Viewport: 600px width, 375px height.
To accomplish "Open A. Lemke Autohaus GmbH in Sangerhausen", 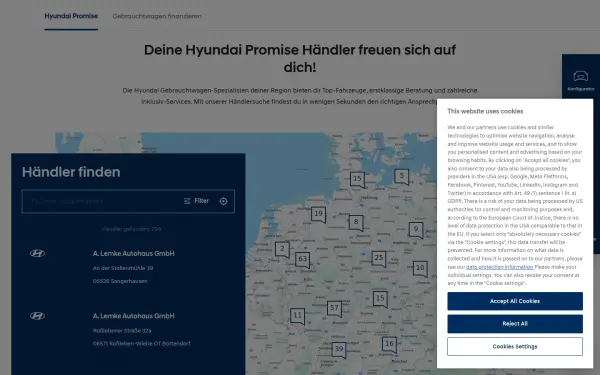I will pyautogui.click(x=134, y=253).
